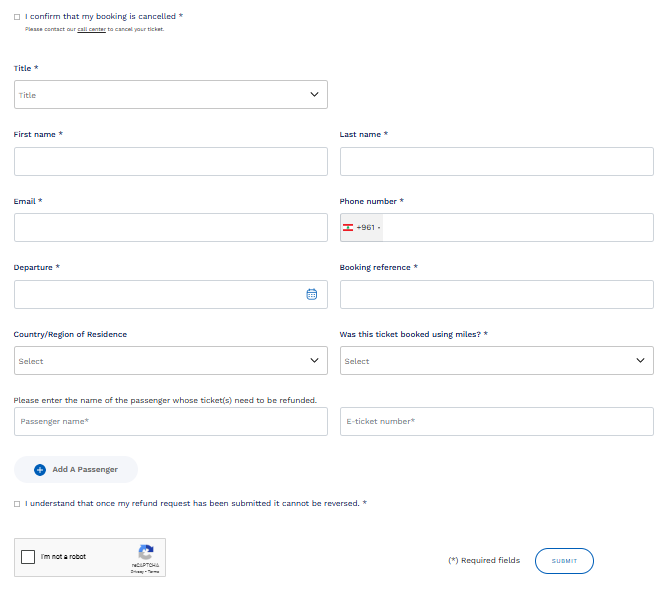The height and width of the screenshot is (592, 660).
Task: Focus the Last name text box
Action: (x=496, y=162)
